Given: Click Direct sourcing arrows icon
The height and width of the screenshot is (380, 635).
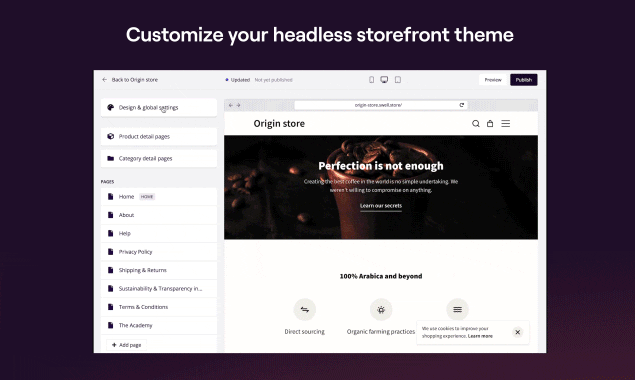Looking at the screenshot, I should [x=305, y=310].
